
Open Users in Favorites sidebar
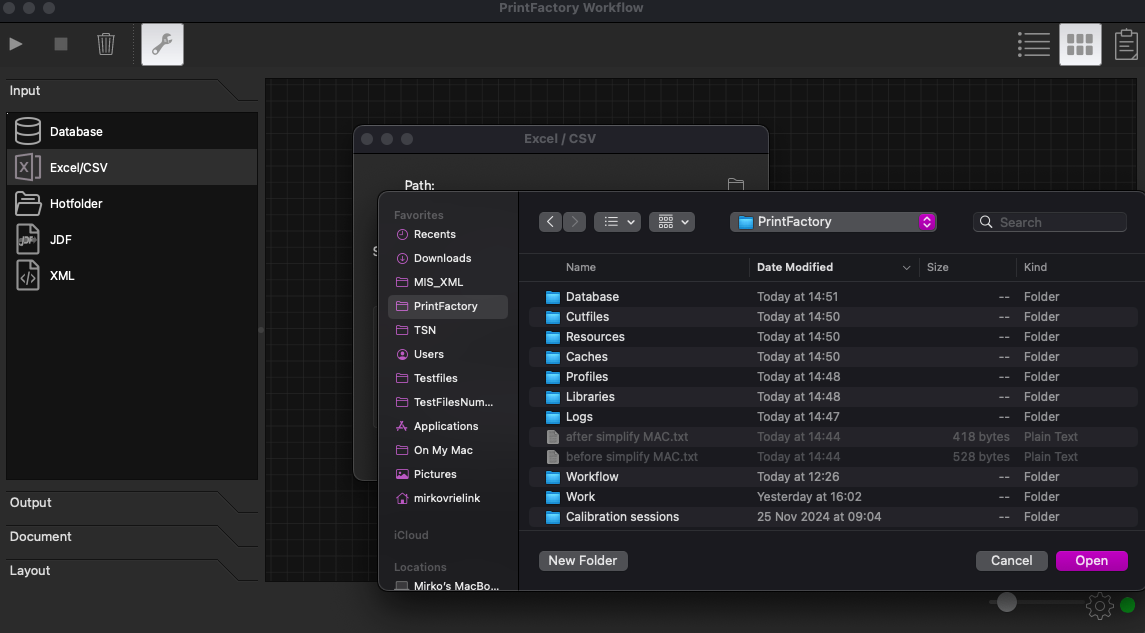point(448,354)
